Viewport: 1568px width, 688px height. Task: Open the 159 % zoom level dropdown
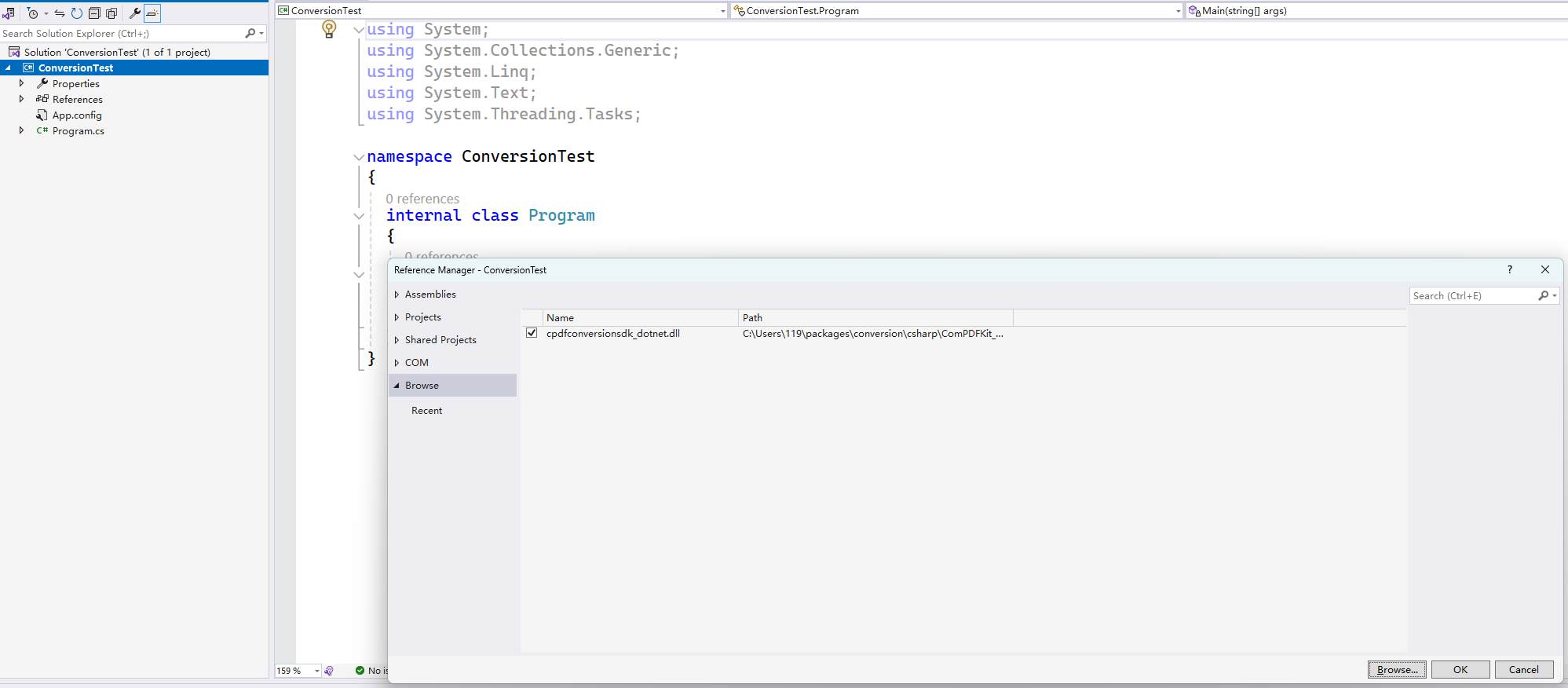pos(317,671)
